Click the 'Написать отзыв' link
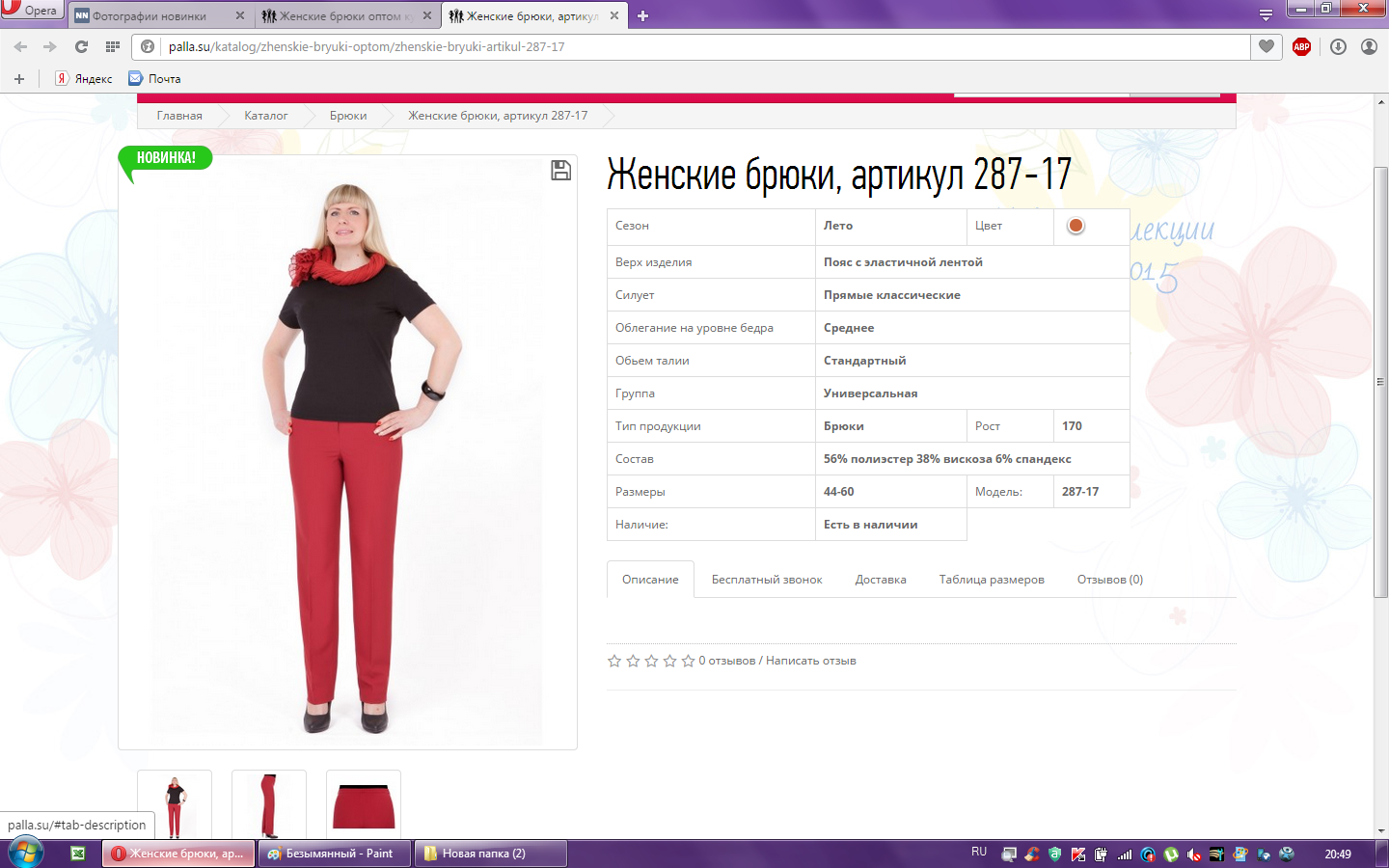 pos(811,661)
